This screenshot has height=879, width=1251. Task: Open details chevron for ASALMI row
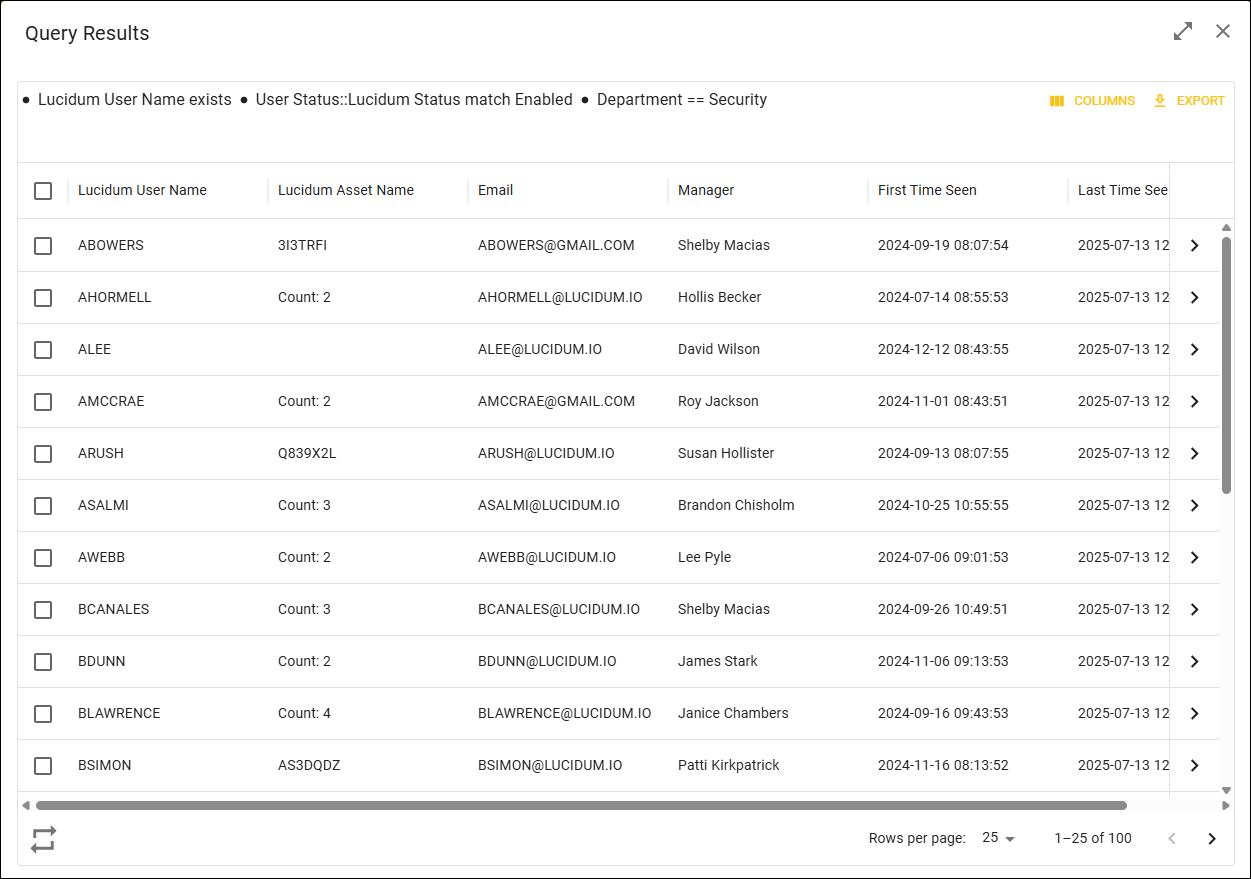click(x=1194, y=506)
